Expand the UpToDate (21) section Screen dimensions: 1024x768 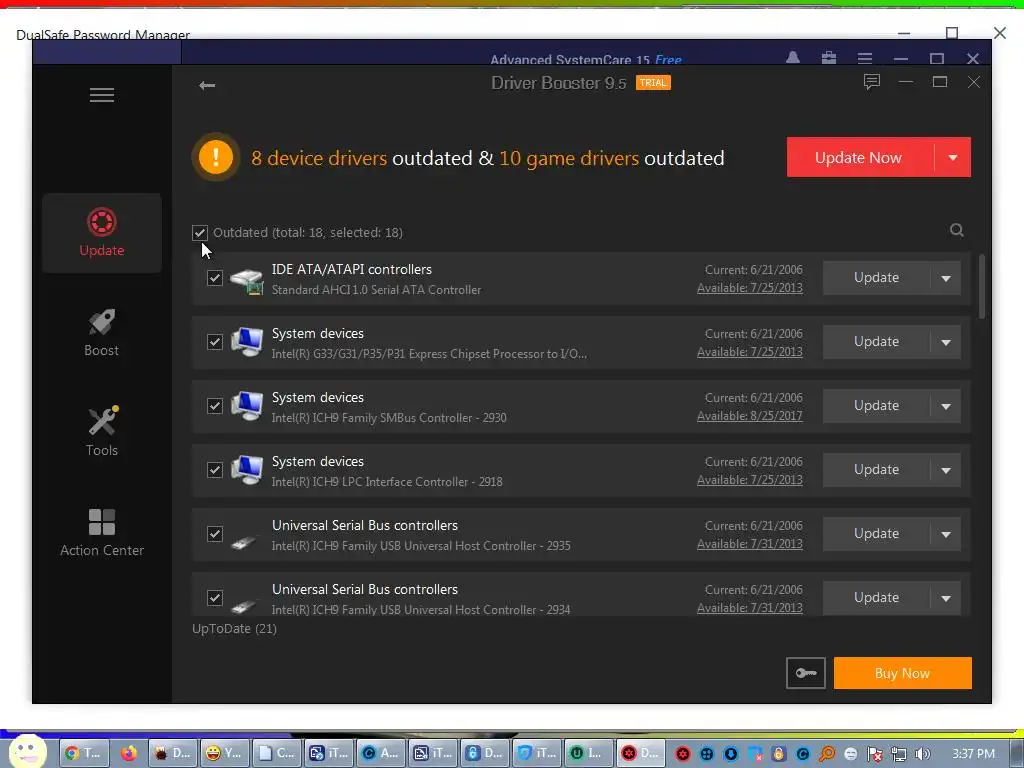(234, 629)
